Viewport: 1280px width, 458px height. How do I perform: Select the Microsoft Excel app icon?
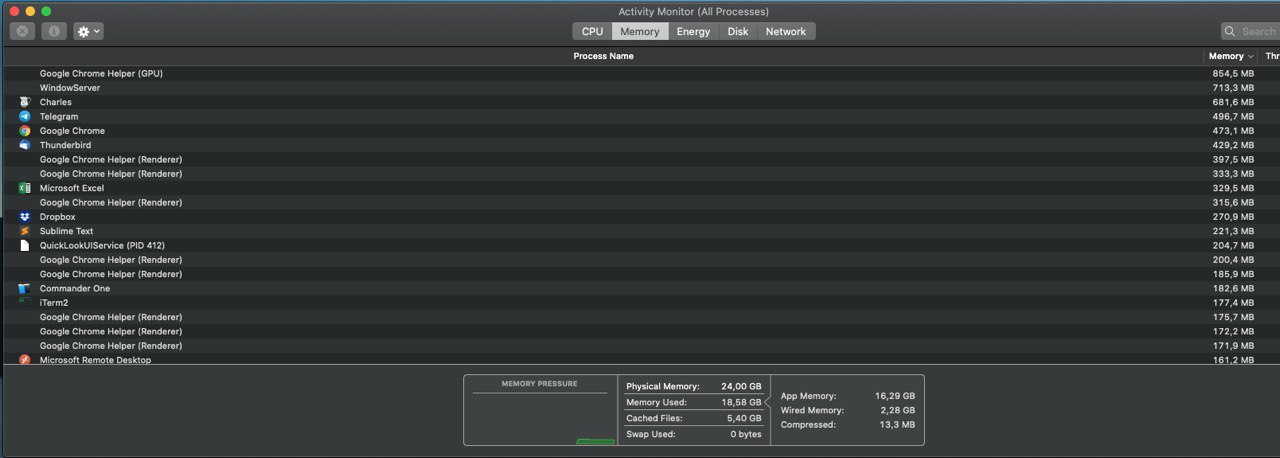coord(24,188)
